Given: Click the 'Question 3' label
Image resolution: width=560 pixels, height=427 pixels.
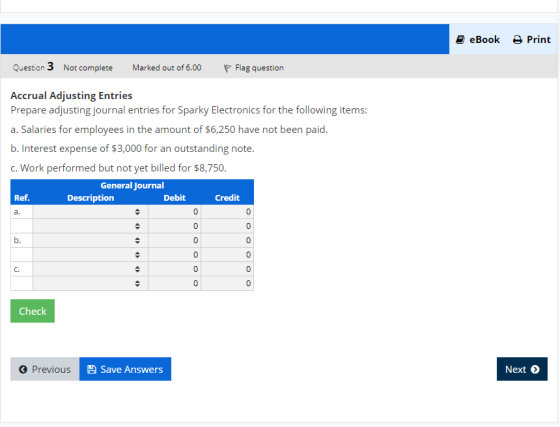Looking at the screenshot, I should (x=33, y=67).
